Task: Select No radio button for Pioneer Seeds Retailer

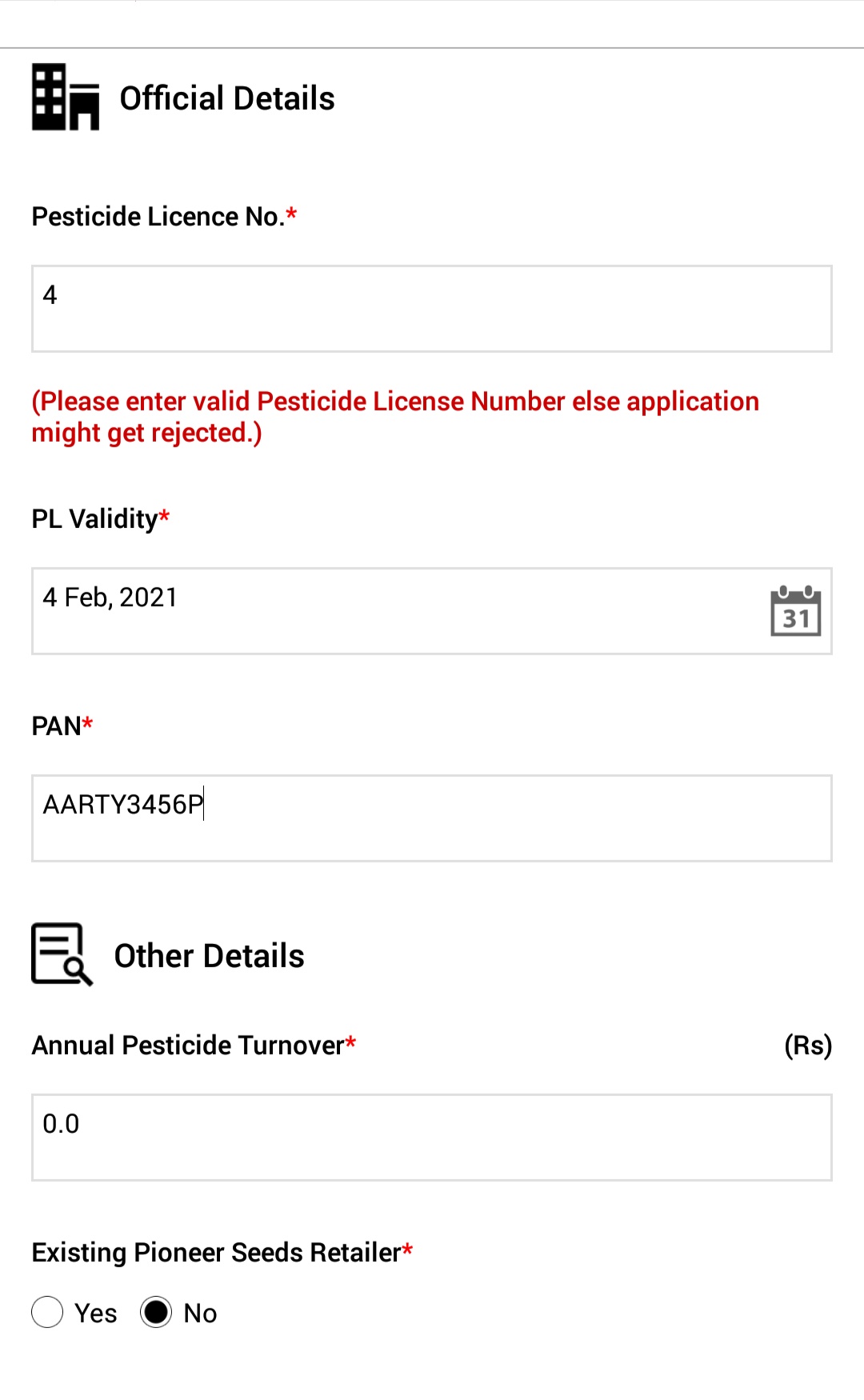Action: pyautogui.click(x=156, y=1312)
